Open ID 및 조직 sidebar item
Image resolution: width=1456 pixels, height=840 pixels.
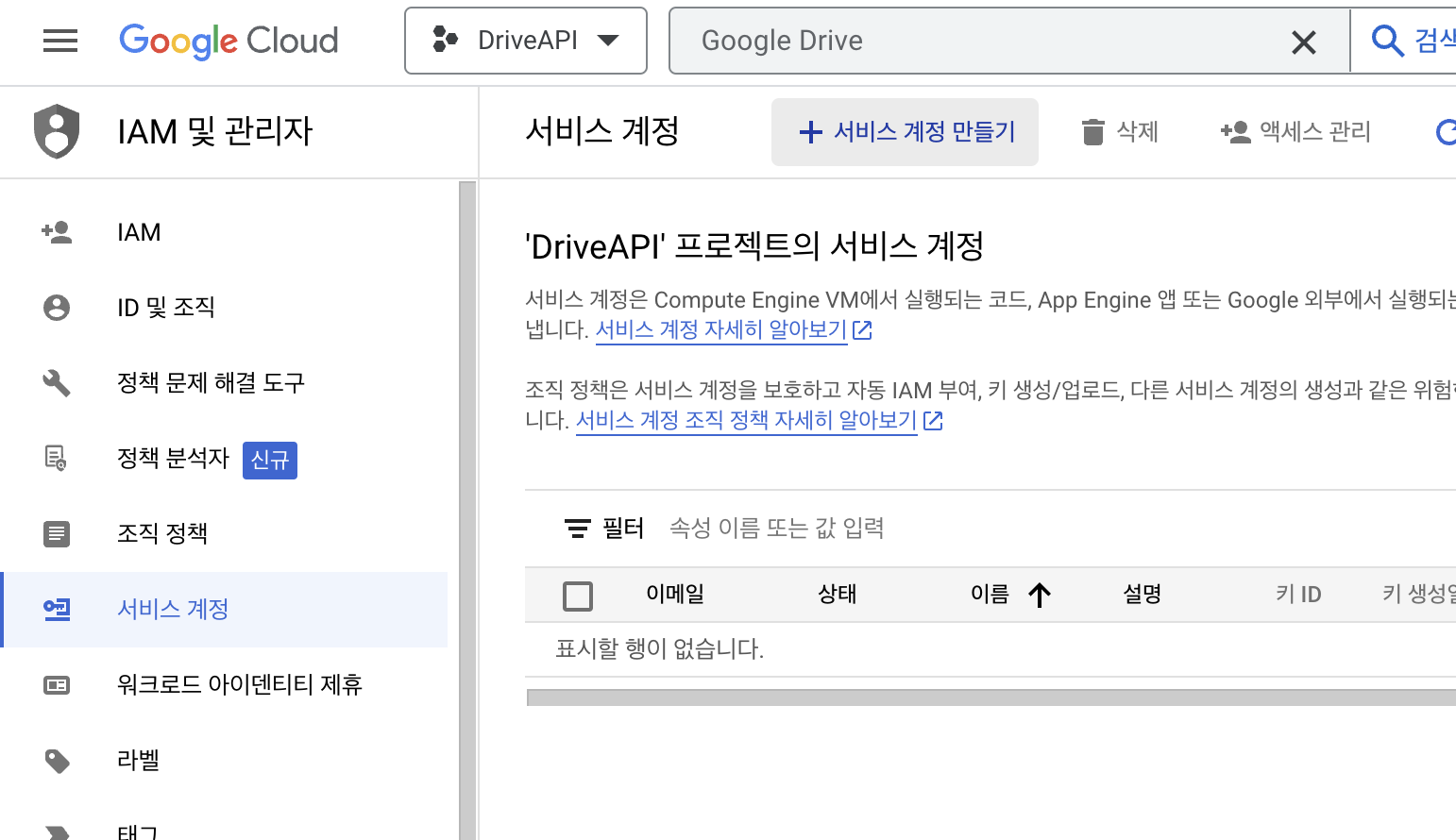click(x=224, y=308)
